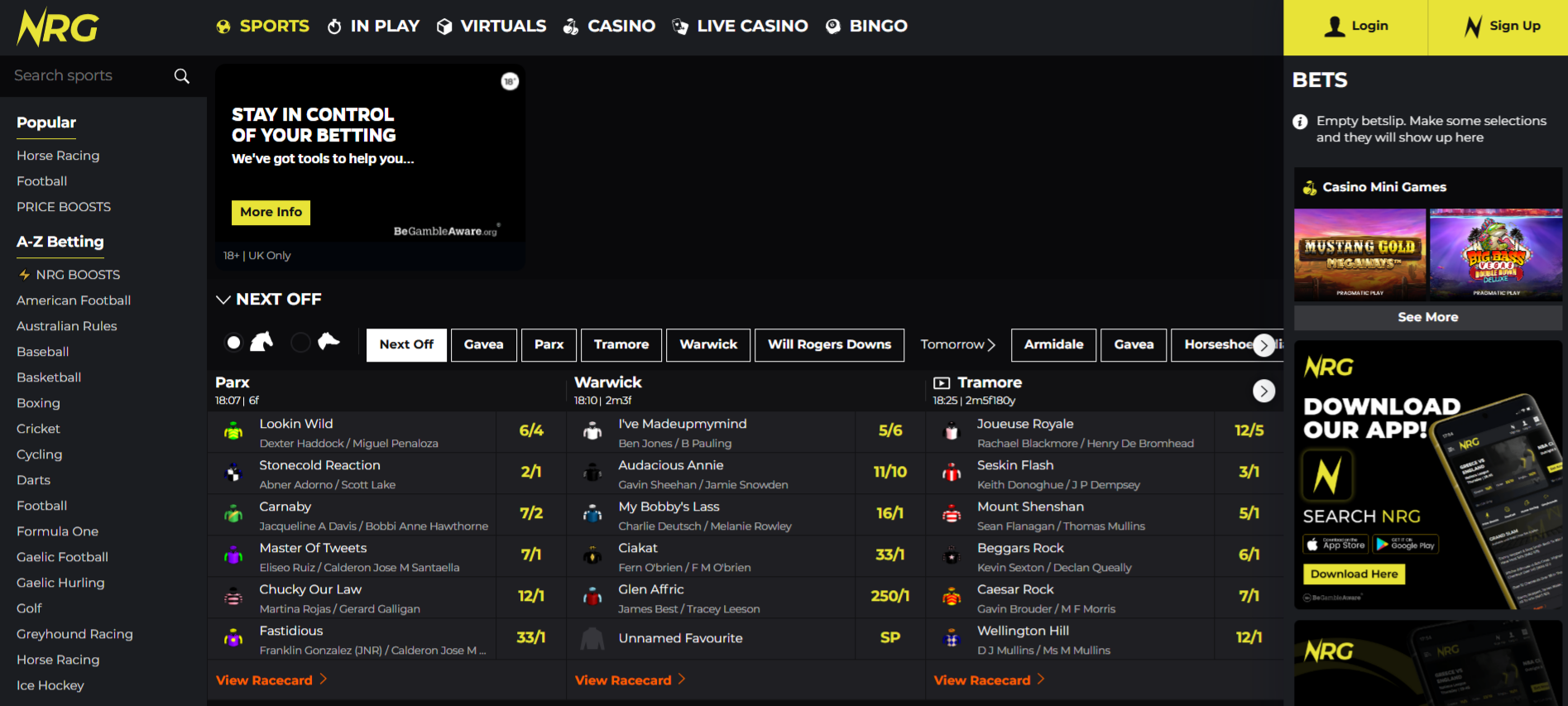Image resolution: width=1568 pixels, height=706 pixels.
Task: Click Seskin Flash jockey silk icon
Action: click(x=952, y=473)
